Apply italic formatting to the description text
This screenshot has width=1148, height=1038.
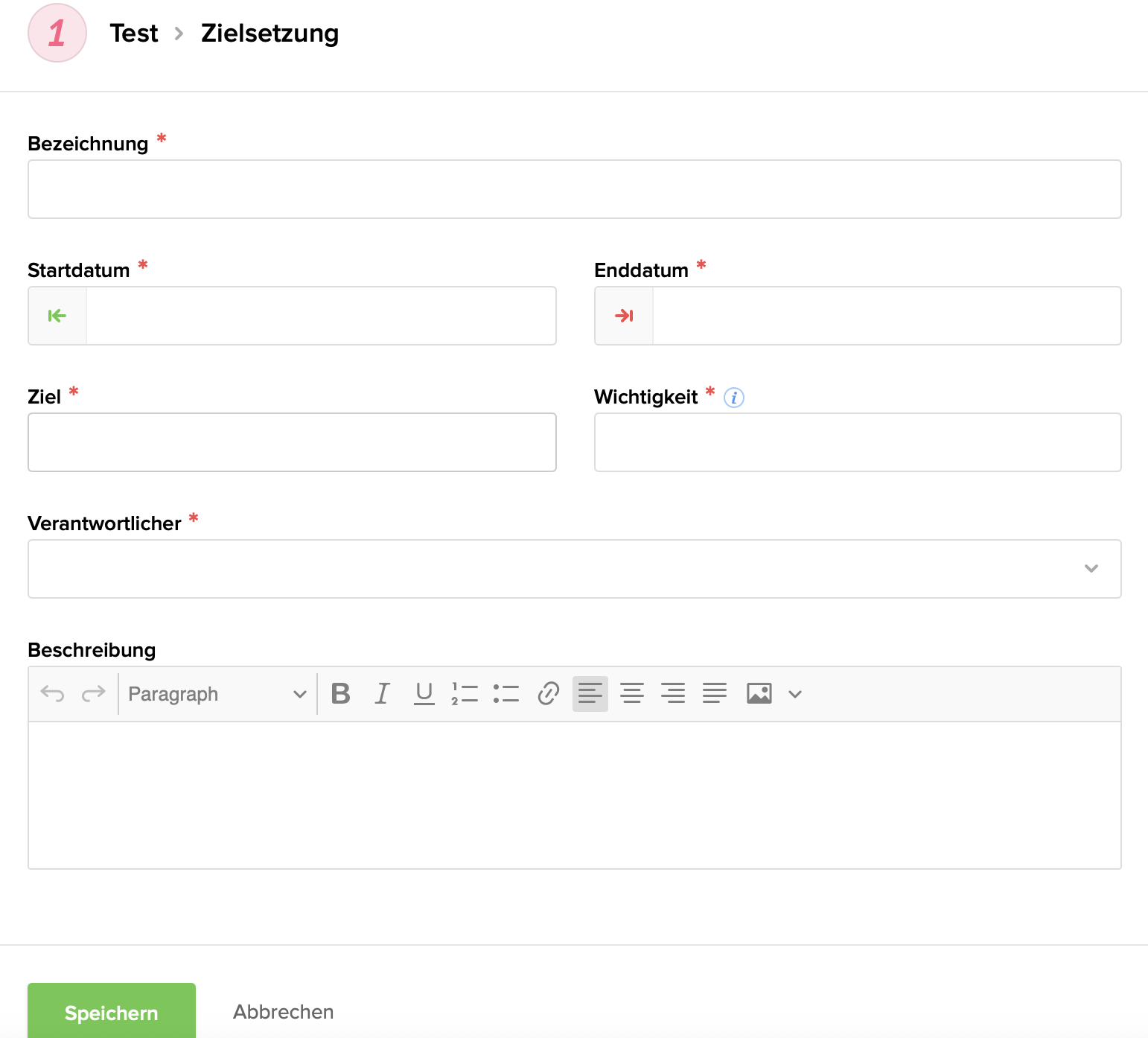tap(382, 693)
